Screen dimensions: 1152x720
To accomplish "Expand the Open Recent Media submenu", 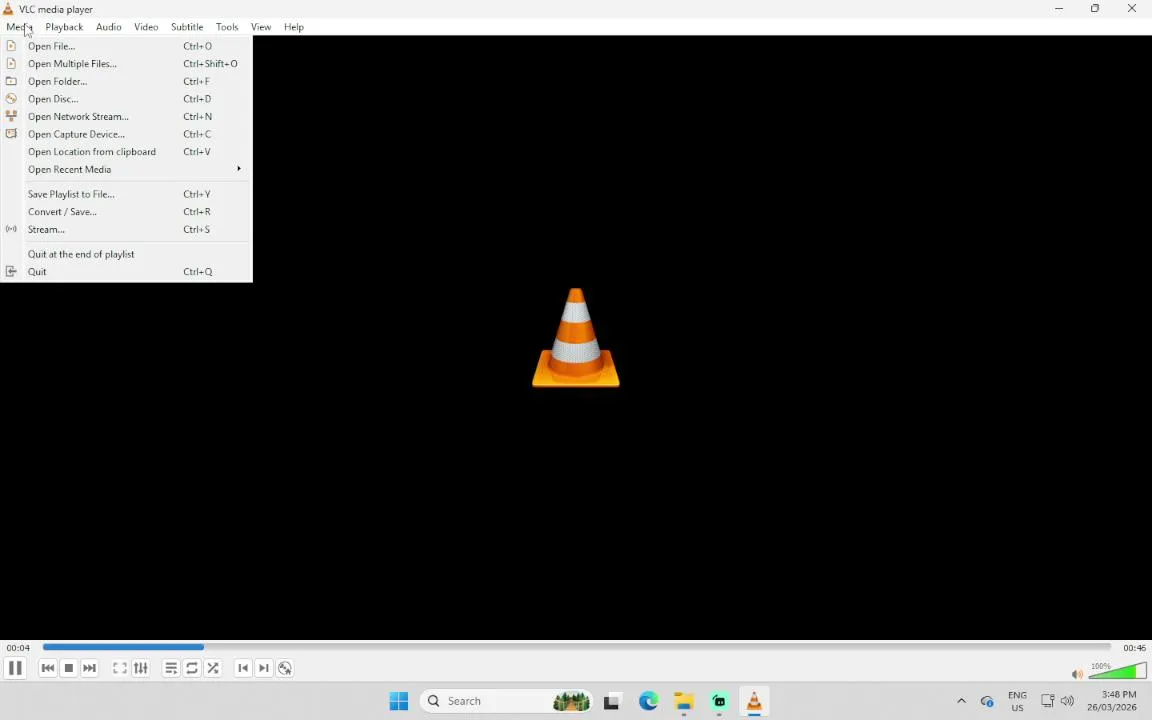I will coord(126,170).
